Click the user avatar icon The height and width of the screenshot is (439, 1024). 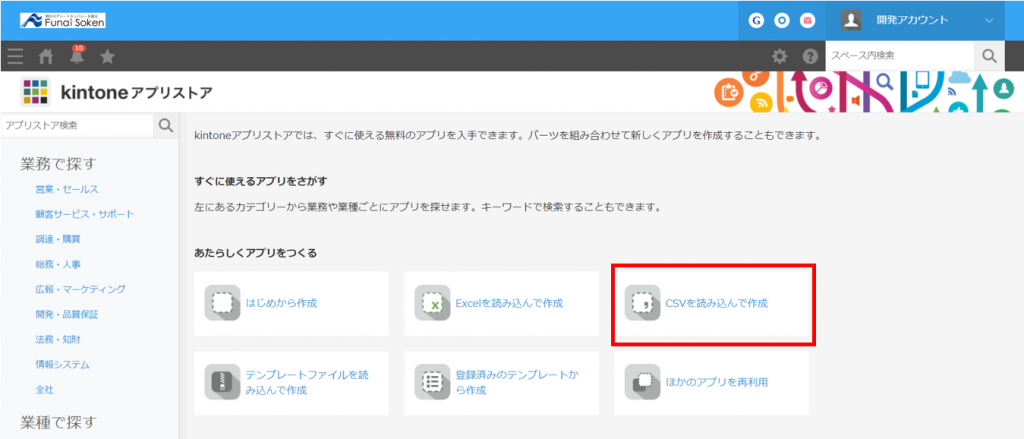click(851, 20)
